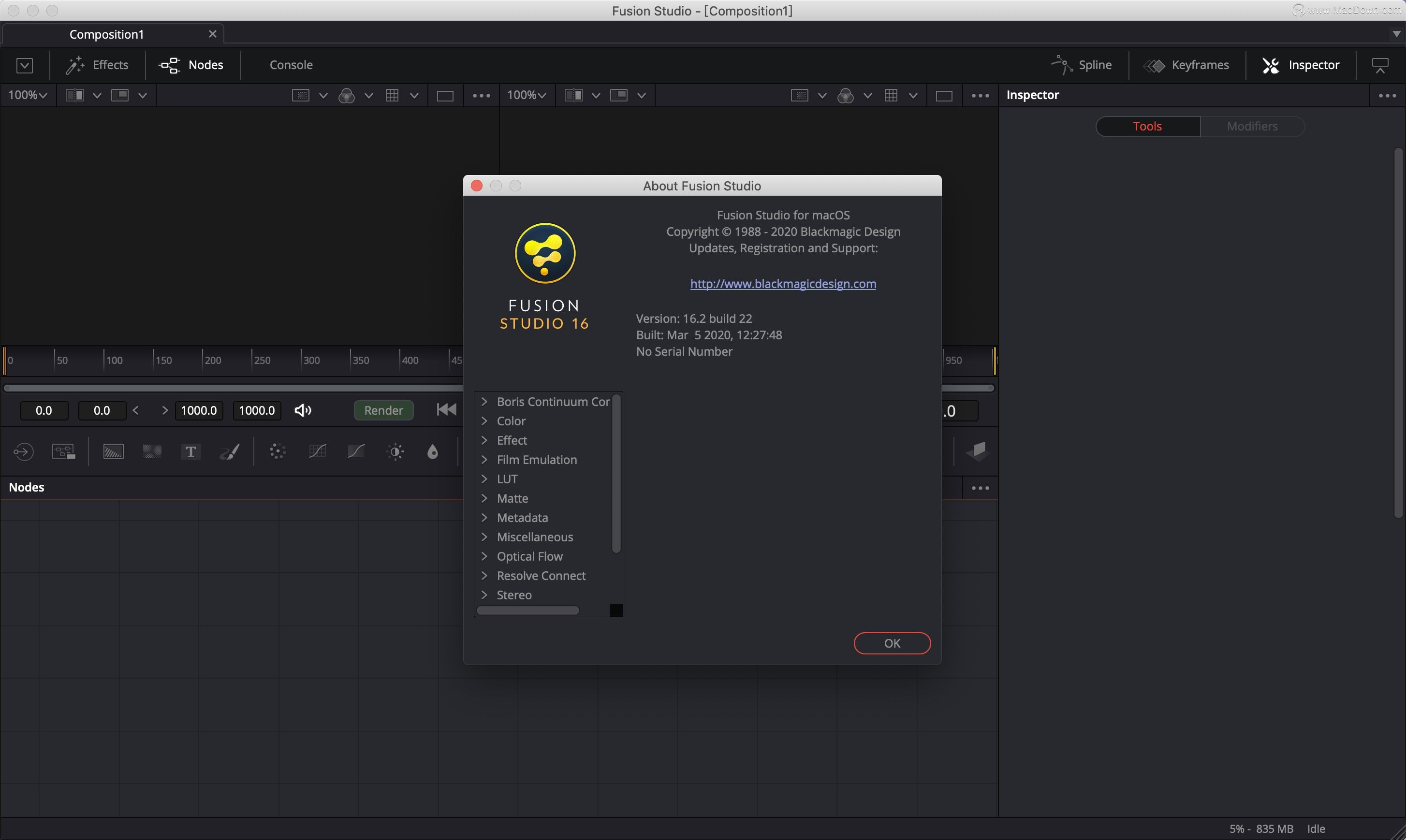Switch to the Modifiers tab in Inspector
The height and width of the screenshot is (840, 1406).
pyautogui.click(x=1252, y=126)
